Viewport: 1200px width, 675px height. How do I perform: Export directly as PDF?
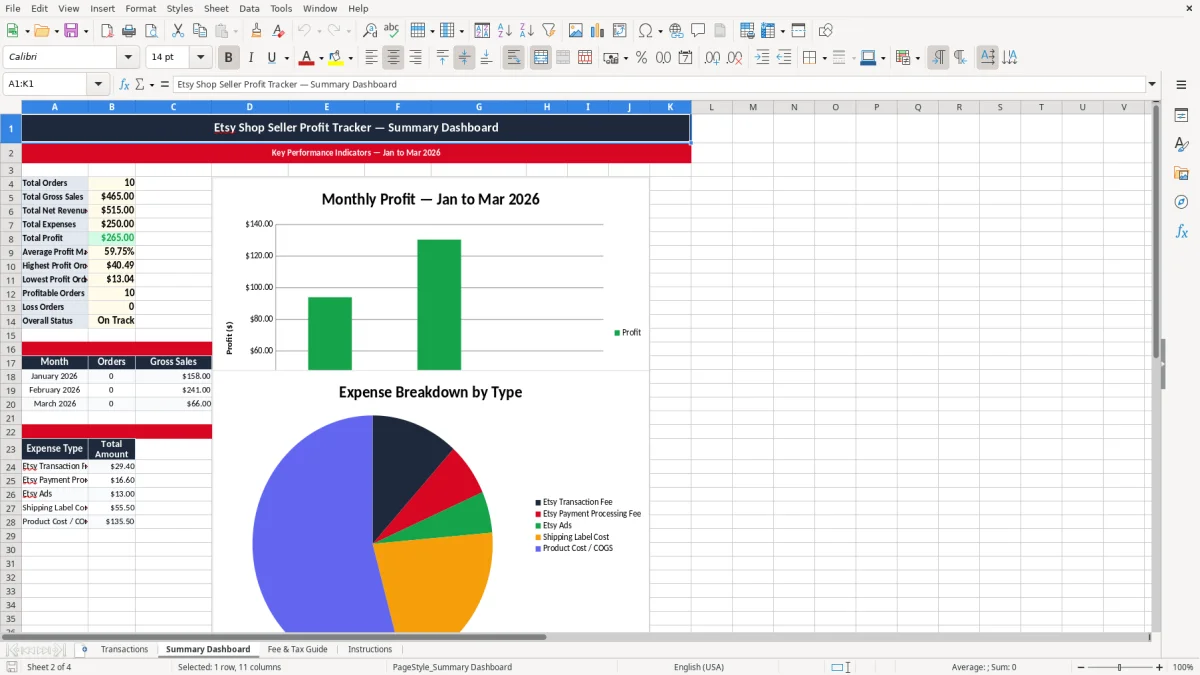pos(107,31)
